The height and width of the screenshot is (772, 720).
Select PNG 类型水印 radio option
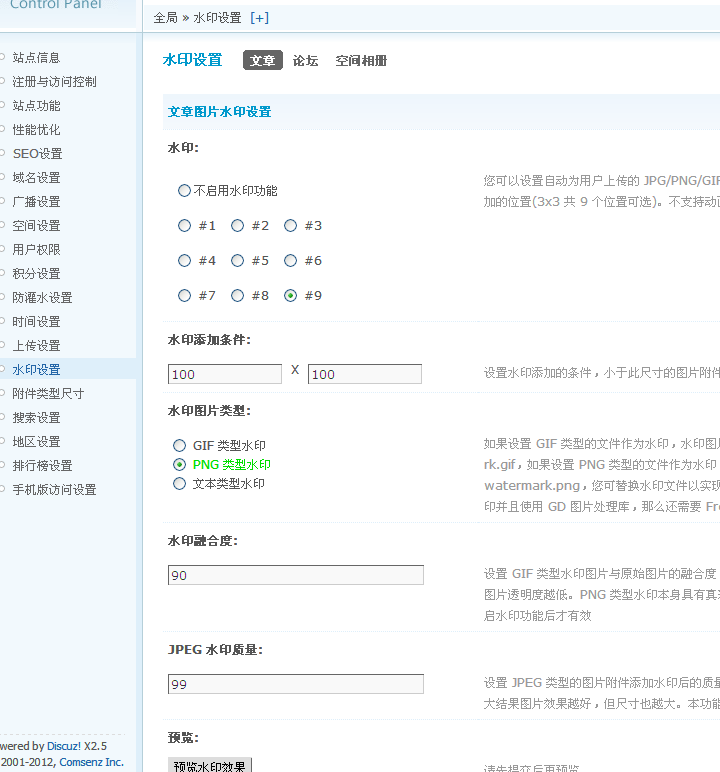coord(179,464)
